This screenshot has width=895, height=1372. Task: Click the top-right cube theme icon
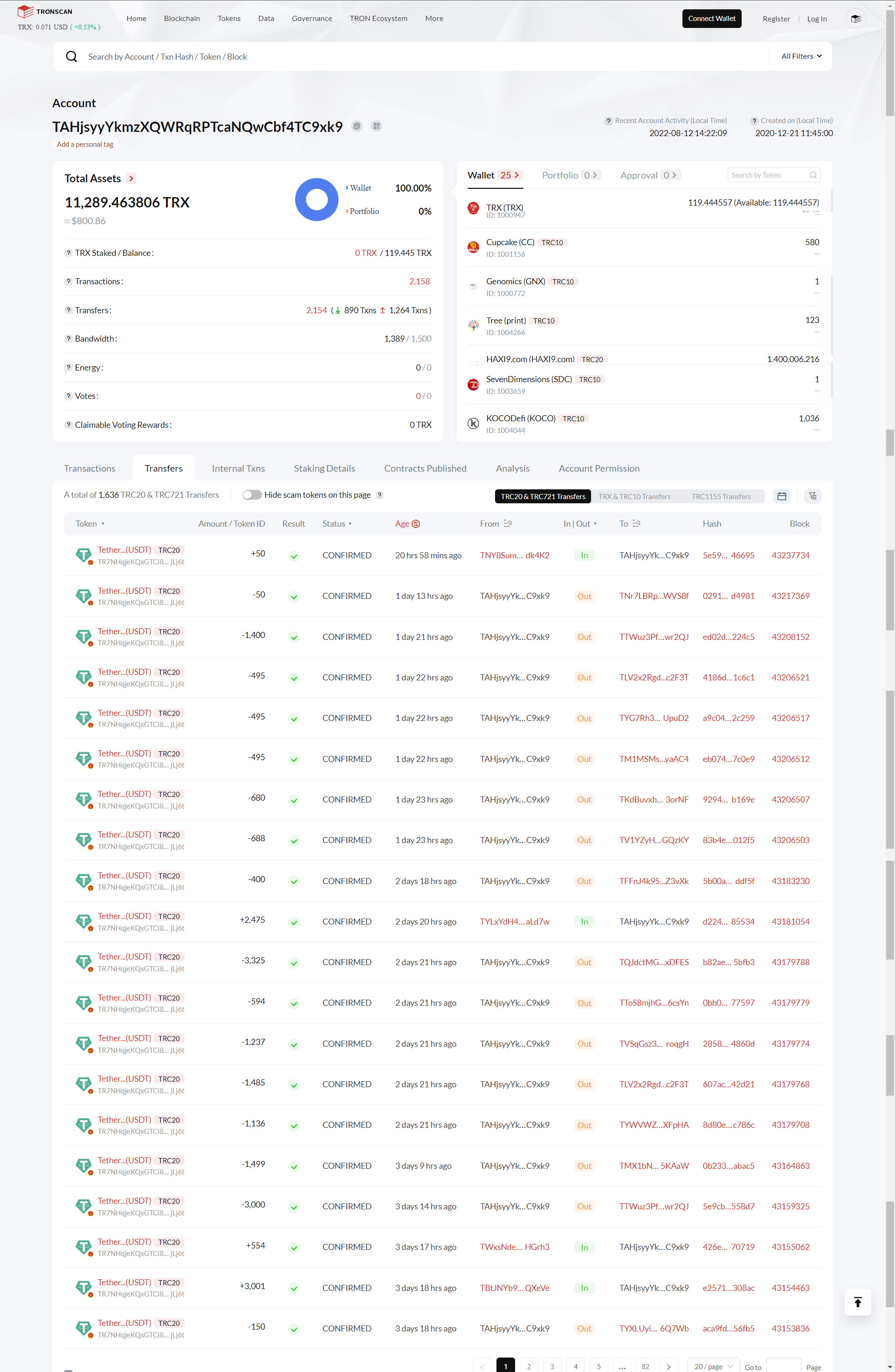tap(856, 19)
